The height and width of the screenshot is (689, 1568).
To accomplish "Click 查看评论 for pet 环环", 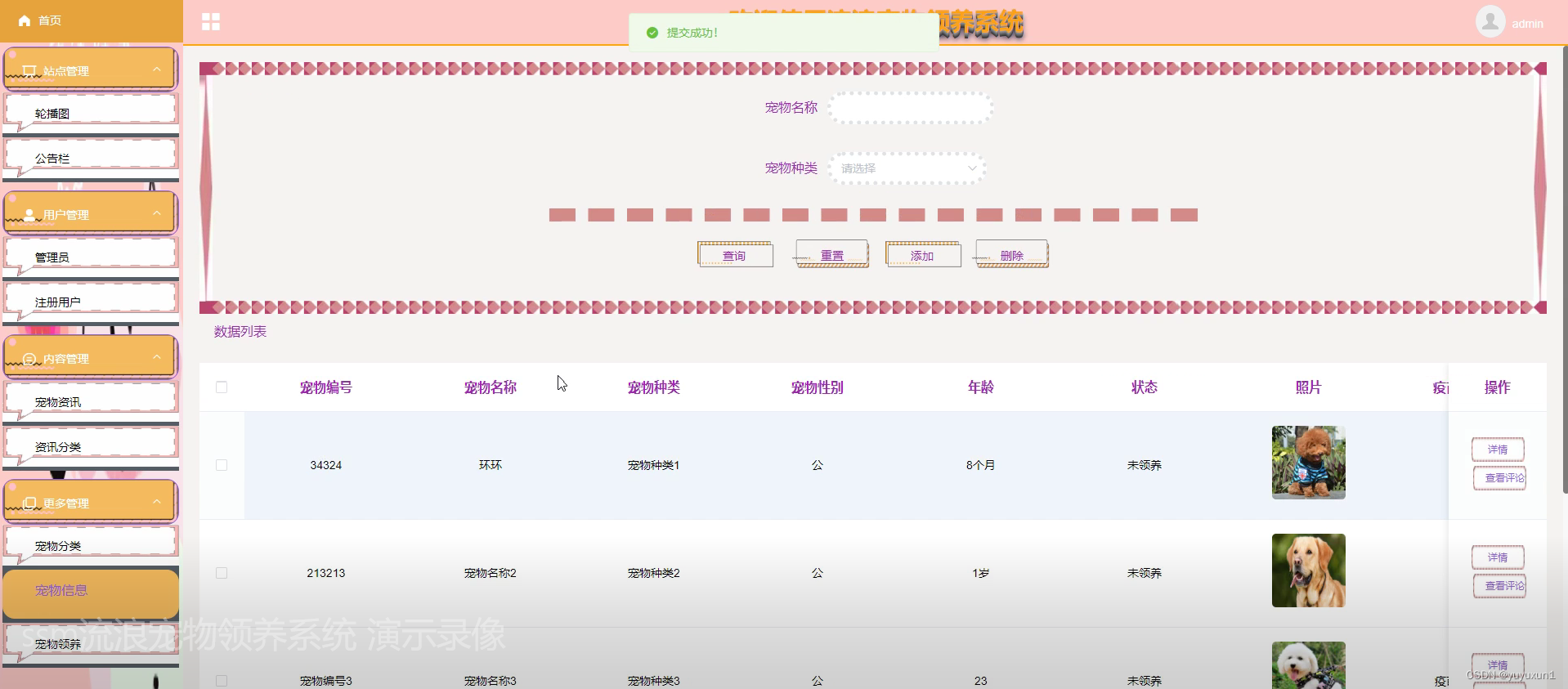I will [1499, 478].
